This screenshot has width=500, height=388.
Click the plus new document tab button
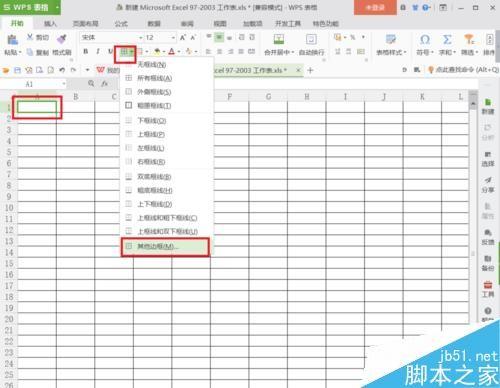point(310,70)
